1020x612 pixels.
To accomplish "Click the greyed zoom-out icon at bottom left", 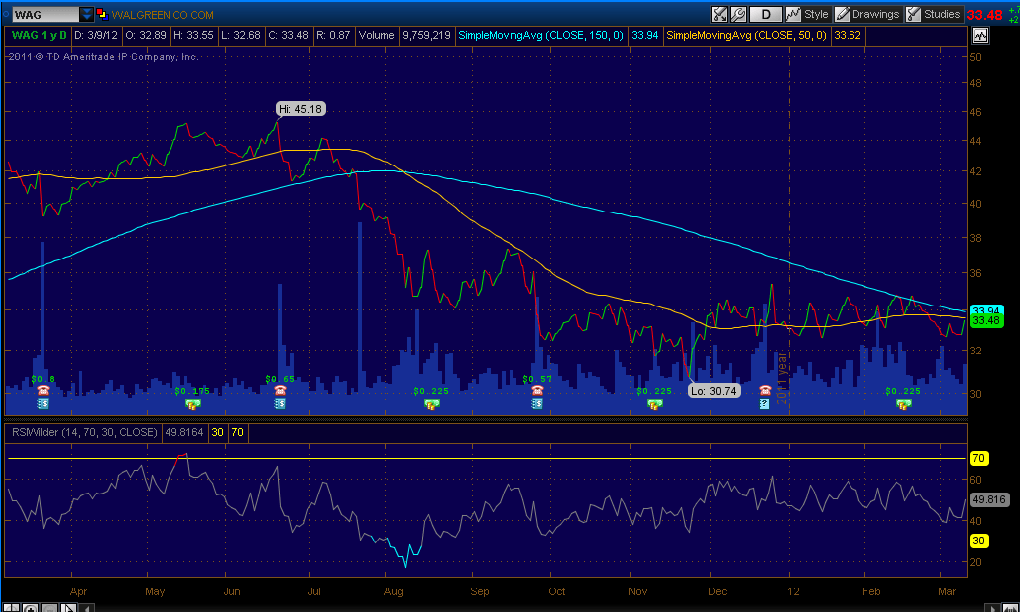I will [x=49, y=608].
